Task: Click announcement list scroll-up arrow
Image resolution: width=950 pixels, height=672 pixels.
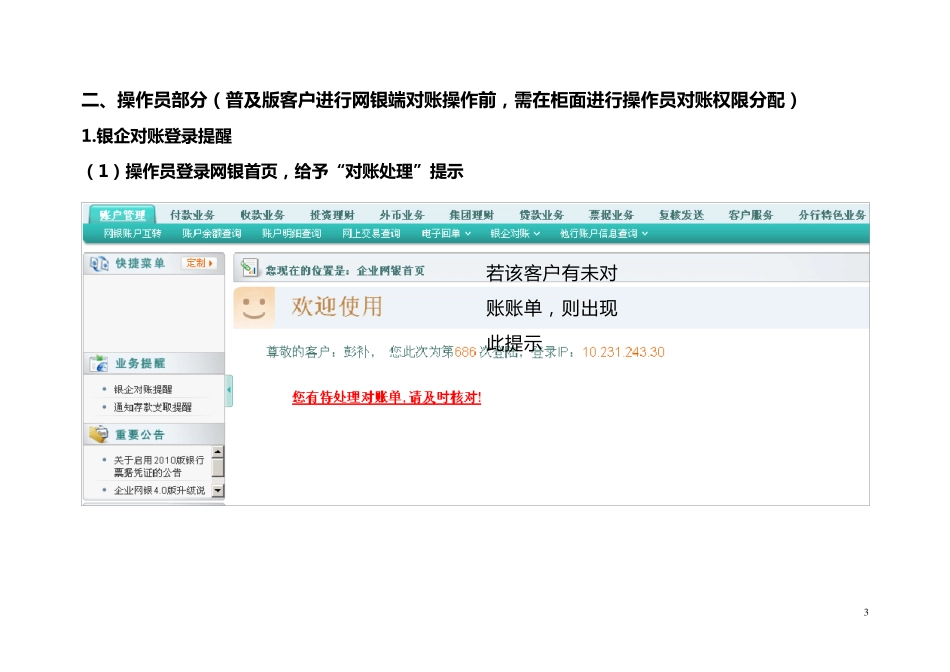Action: [x=218, y=452]
